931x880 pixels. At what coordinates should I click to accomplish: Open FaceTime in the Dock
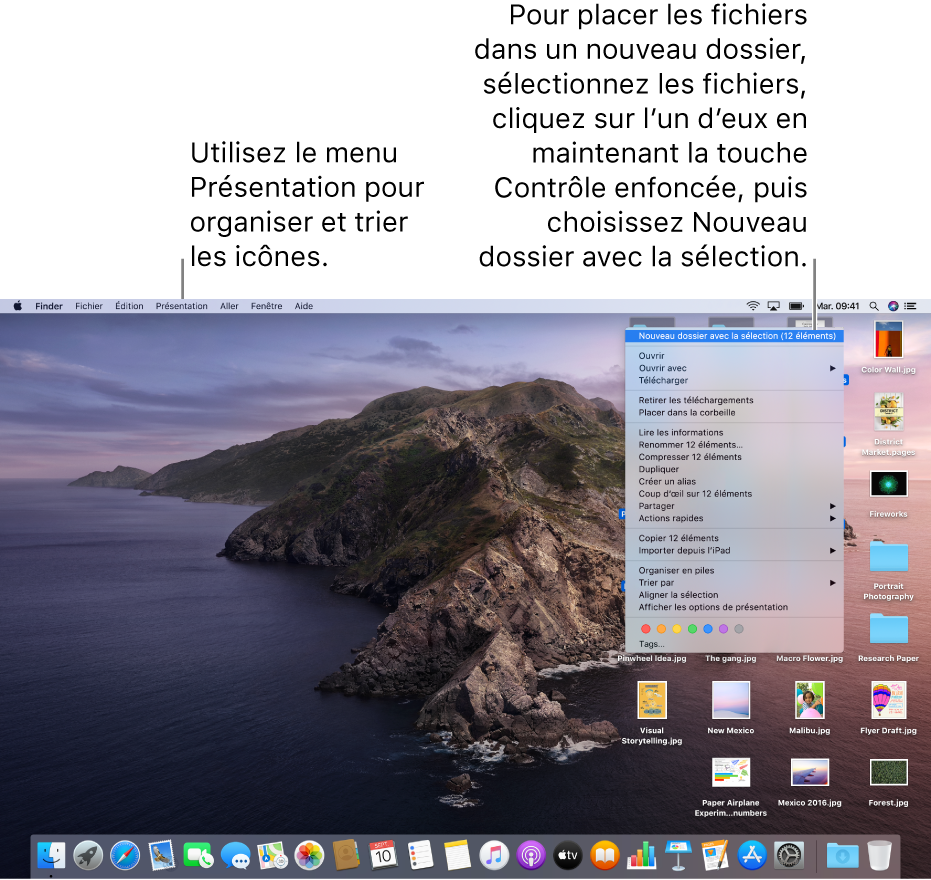198,856
